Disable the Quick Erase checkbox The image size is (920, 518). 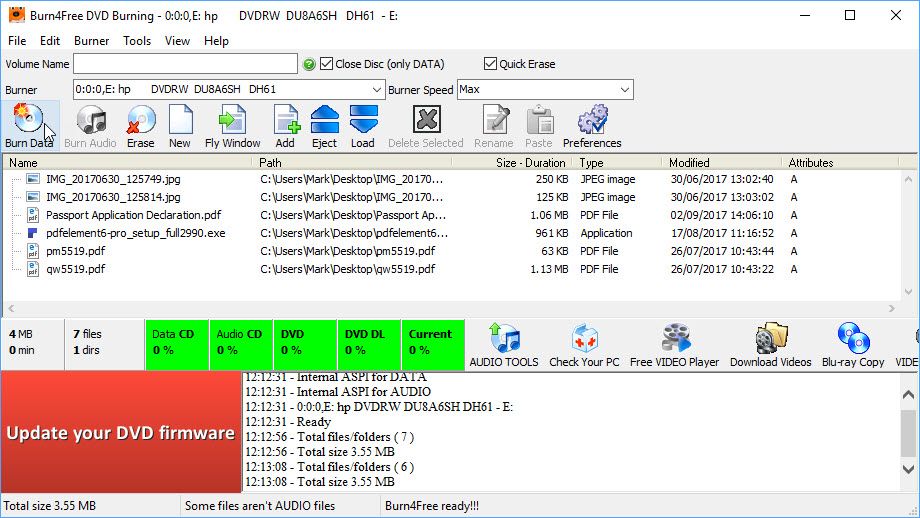click(x=490, y=64)
